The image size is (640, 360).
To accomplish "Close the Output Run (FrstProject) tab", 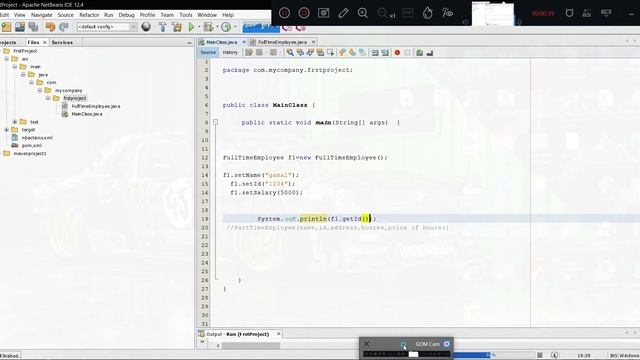I will pos(279,334).
